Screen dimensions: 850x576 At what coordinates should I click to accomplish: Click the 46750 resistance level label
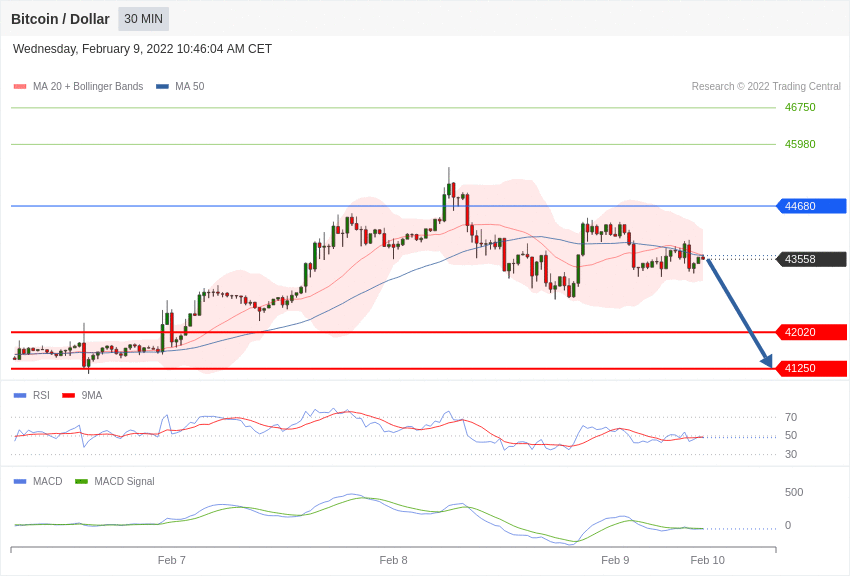[x=800, y=108]
